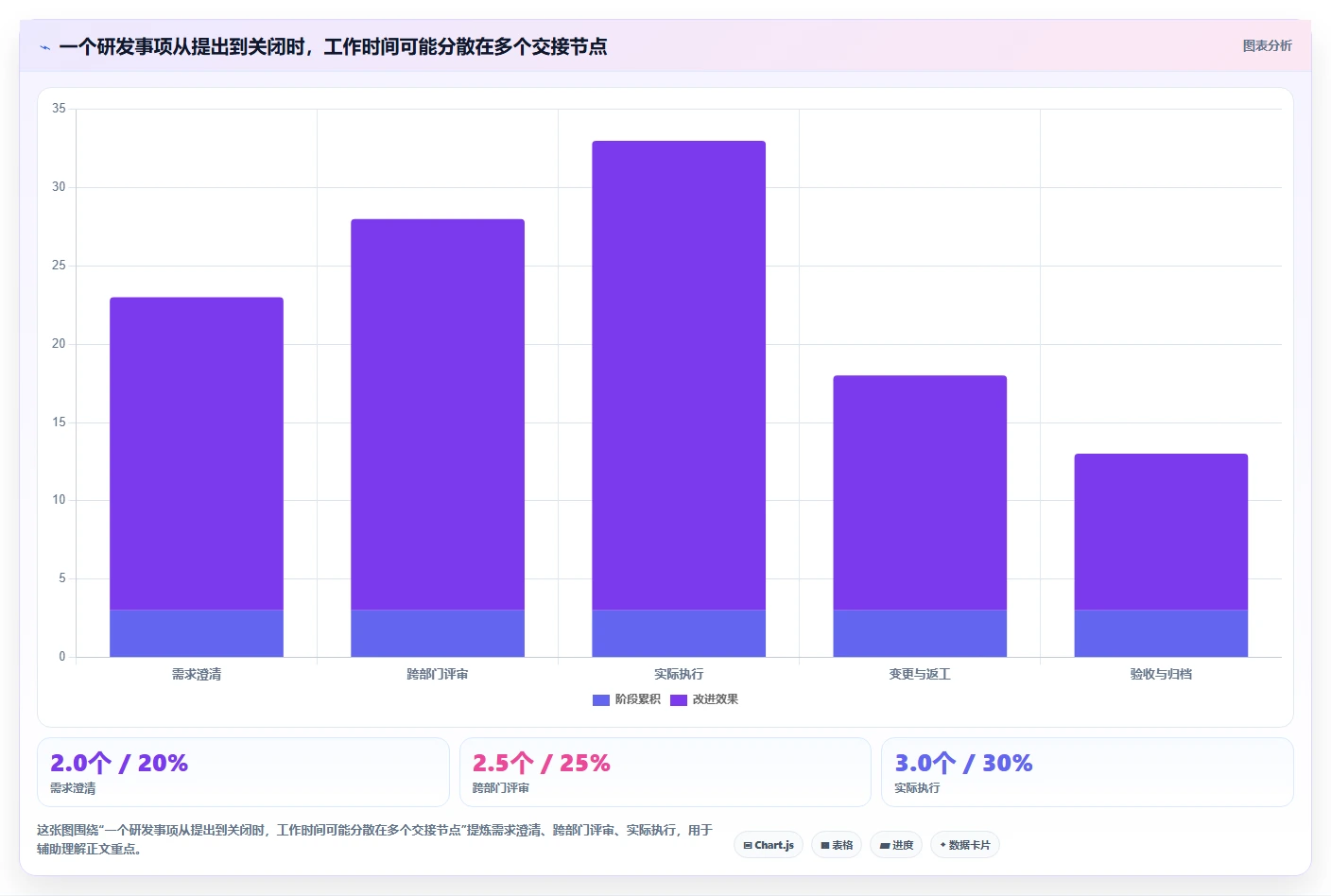Screen dimensions: 1331x896
Task: Click the 实际执行 blue base segment
Action: [679, 633]
